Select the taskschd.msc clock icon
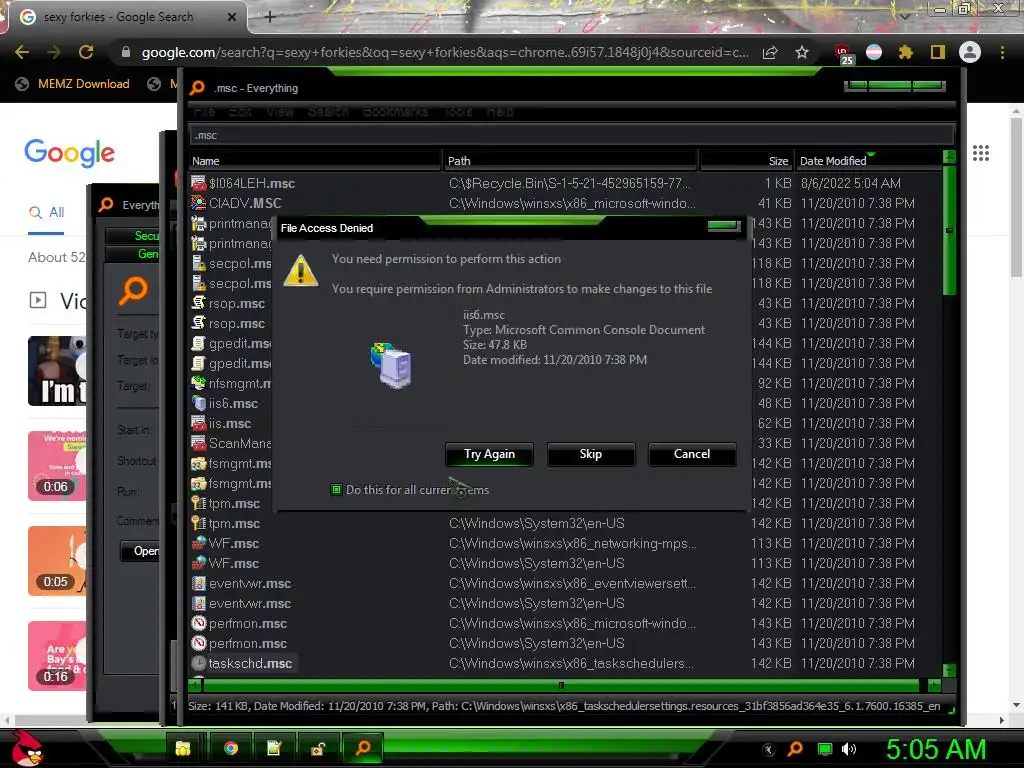Viewport: 1024px width, 768px height. tap(199, 664)
